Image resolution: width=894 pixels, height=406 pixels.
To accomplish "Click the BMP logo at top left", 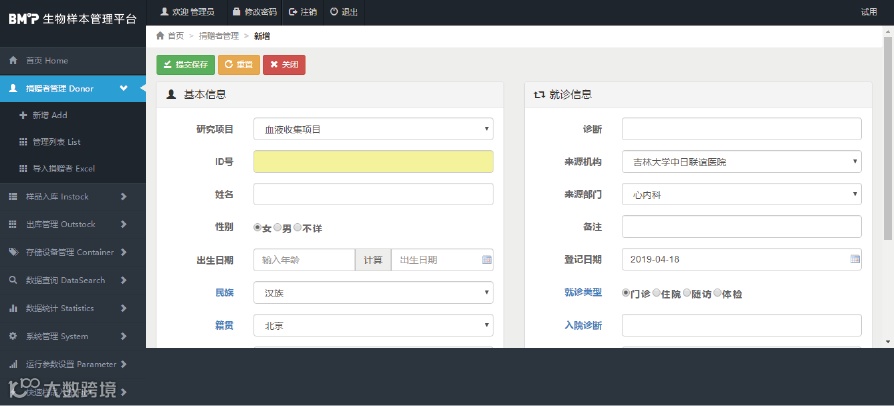I will (23, 19).
